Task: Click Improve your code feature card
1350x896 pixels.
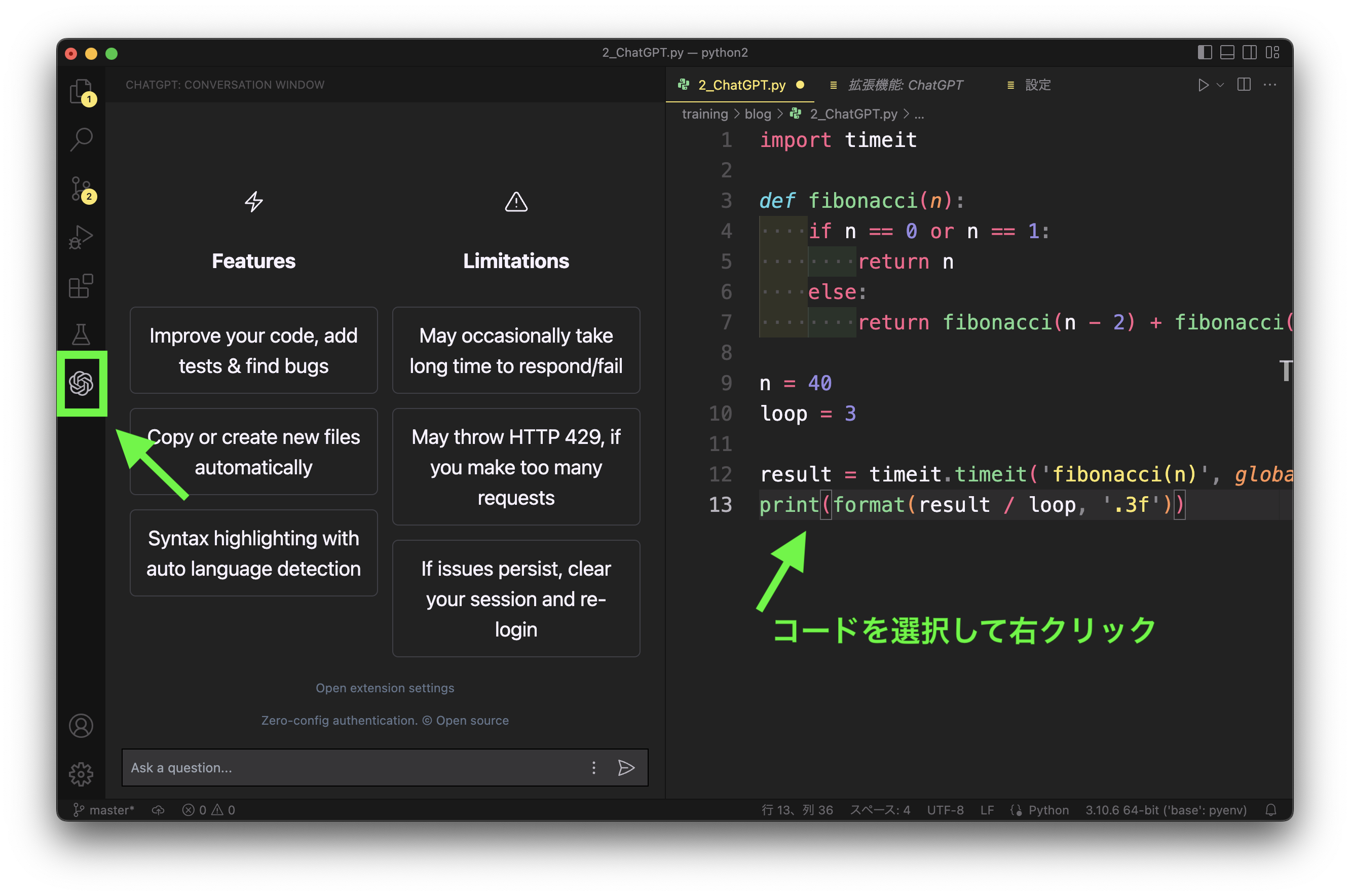Action: 254,350
